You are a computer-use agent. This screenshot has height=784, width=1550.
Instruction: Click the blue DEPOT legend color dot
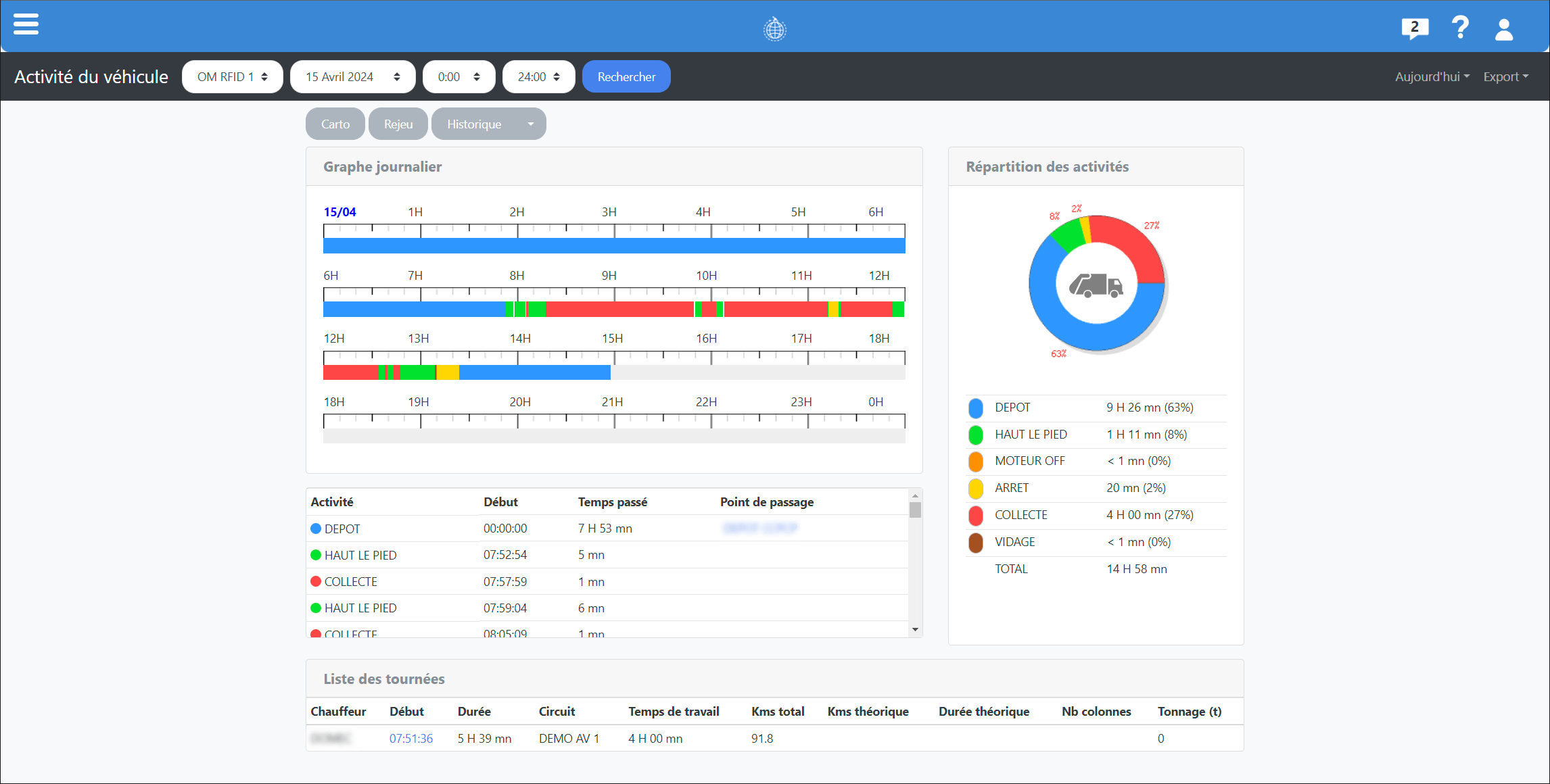975,408
